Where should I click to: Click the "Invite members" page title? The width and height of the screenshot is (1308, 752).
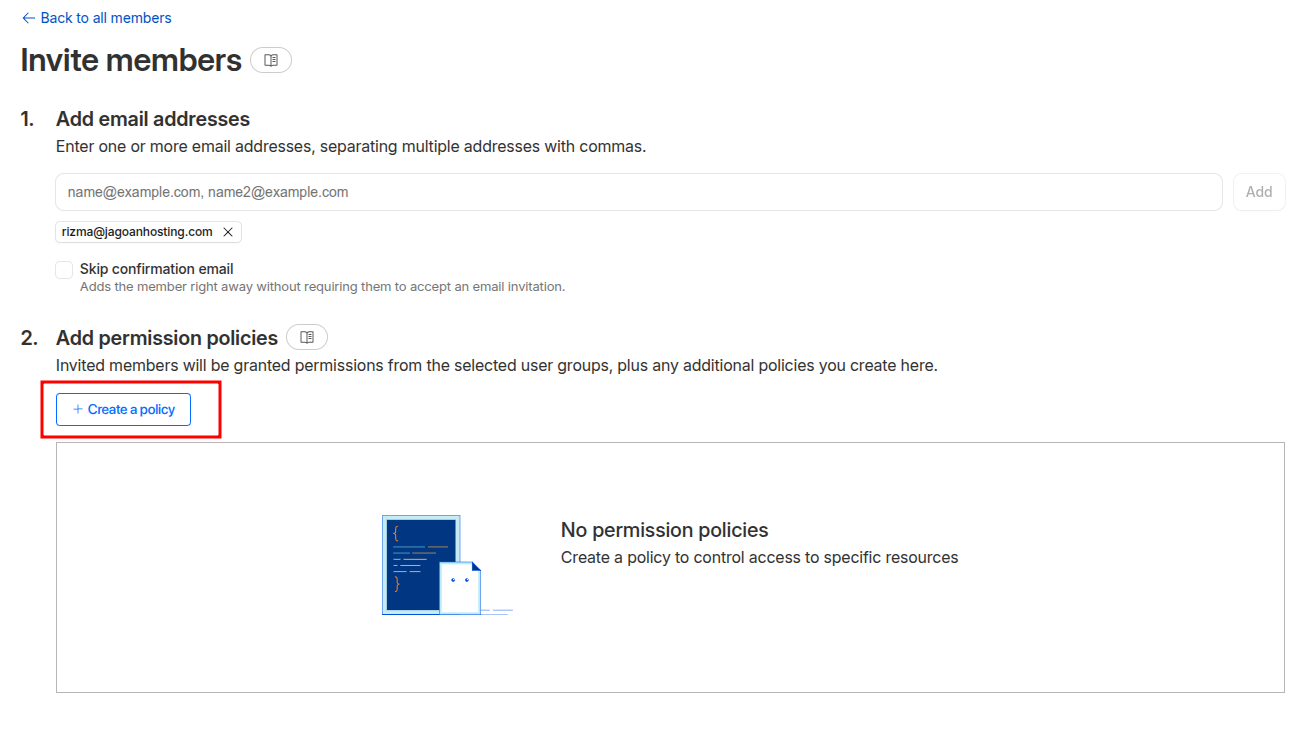131,60
